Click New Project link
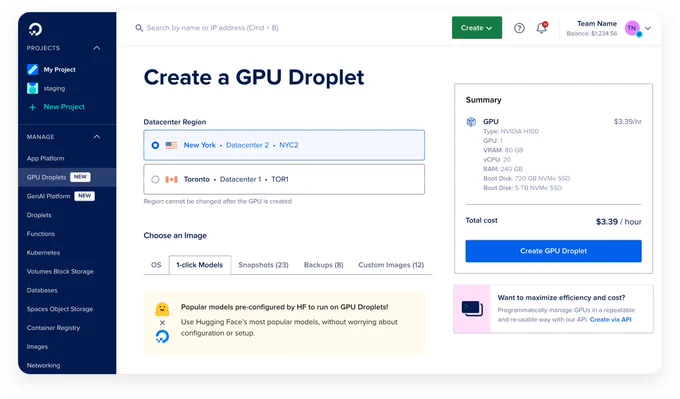680x399 pixels. (x=64, y=107)
